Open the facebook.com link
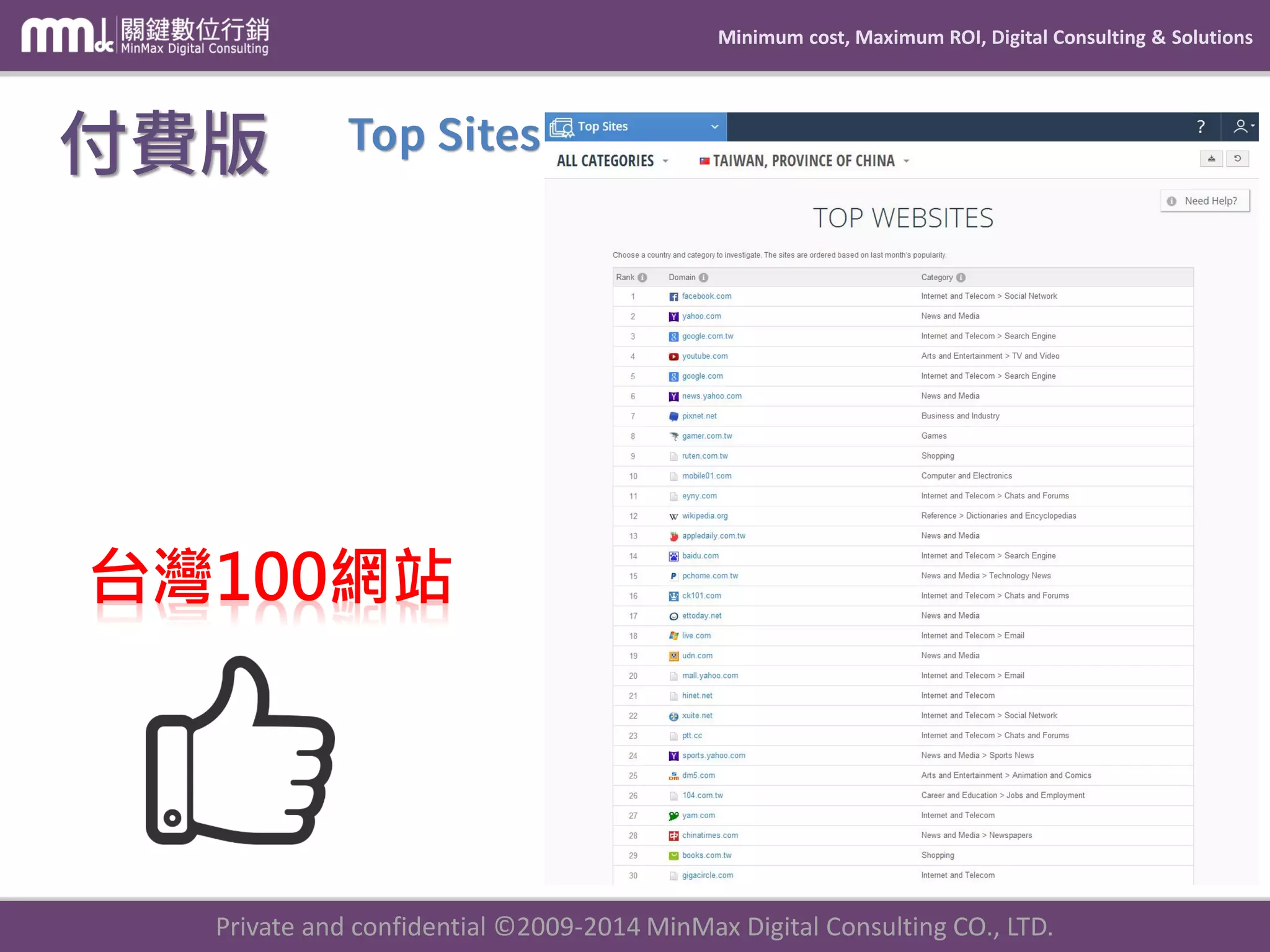This screenshot has height=952, width=1270. pos(706,296)
